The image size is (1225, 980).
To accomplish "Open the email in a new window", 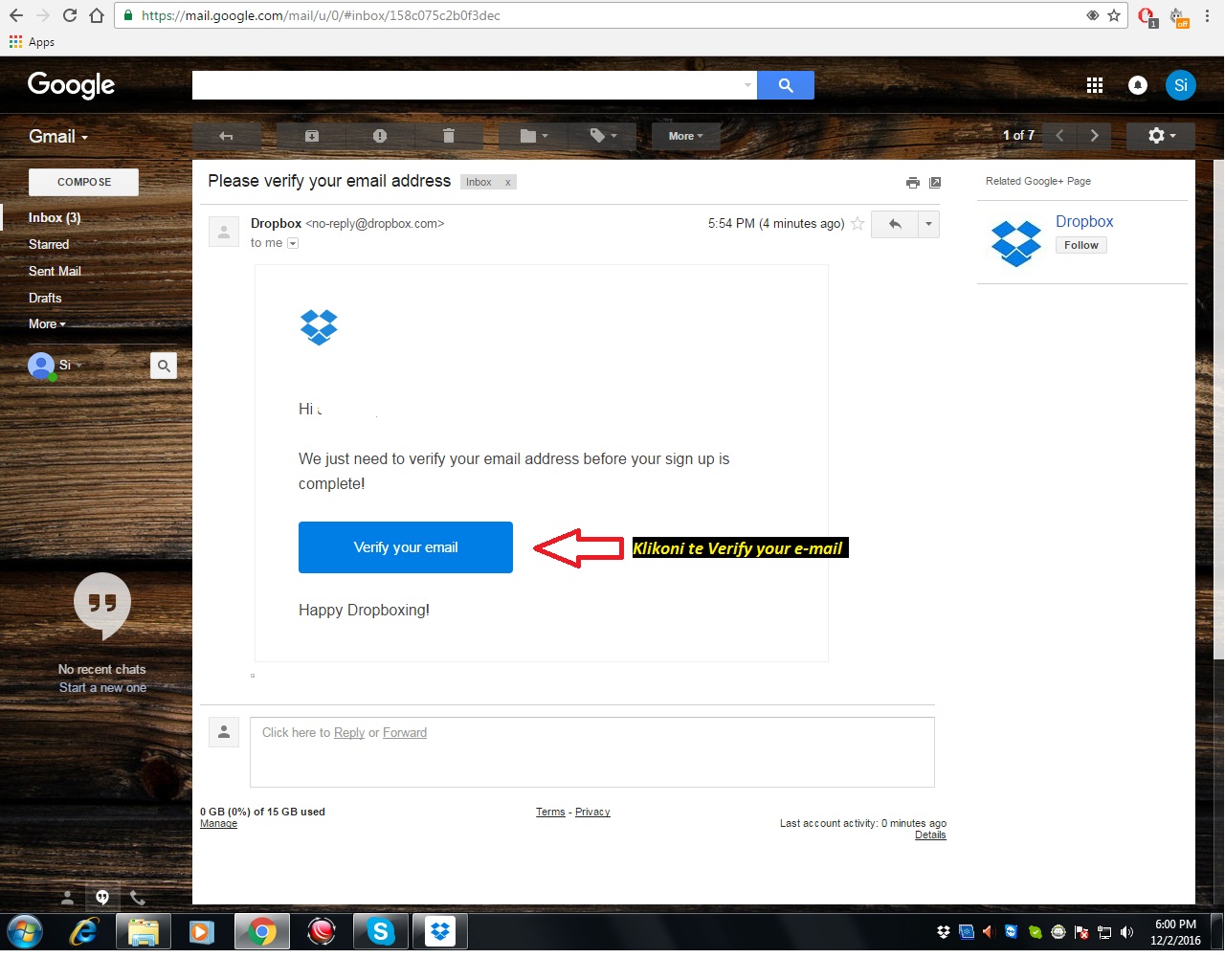I will tap(935, 183).
